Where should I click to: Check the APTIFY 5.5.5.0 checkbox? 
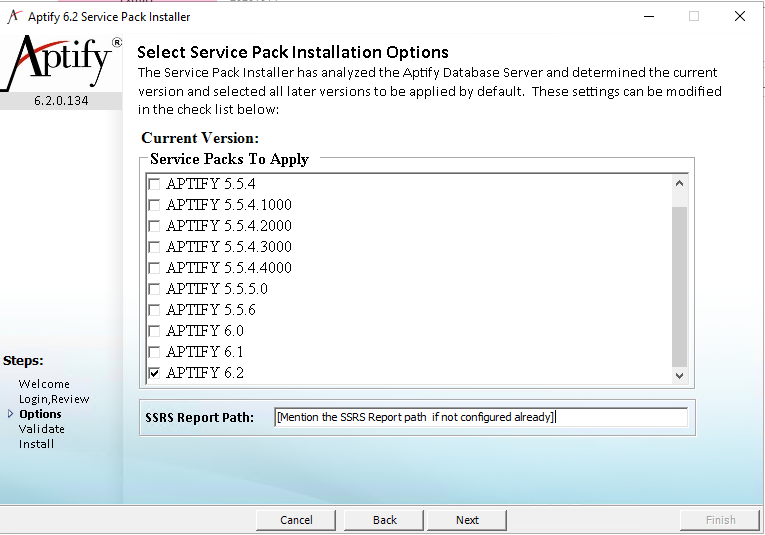(x=154, y=289)
